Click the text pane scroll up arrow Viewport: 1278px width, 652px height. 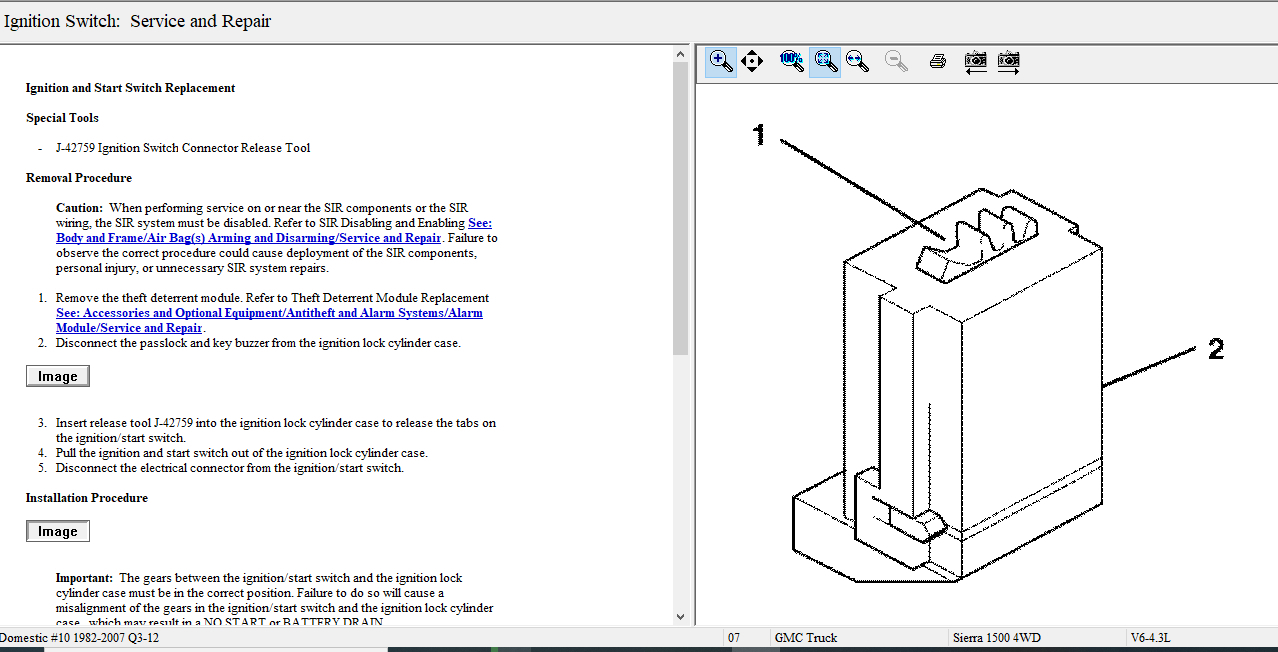point(681,53)
